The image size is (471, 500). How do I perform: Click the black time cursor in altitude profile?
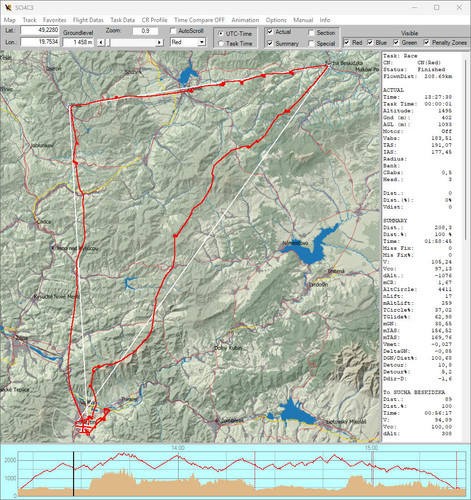74,474
